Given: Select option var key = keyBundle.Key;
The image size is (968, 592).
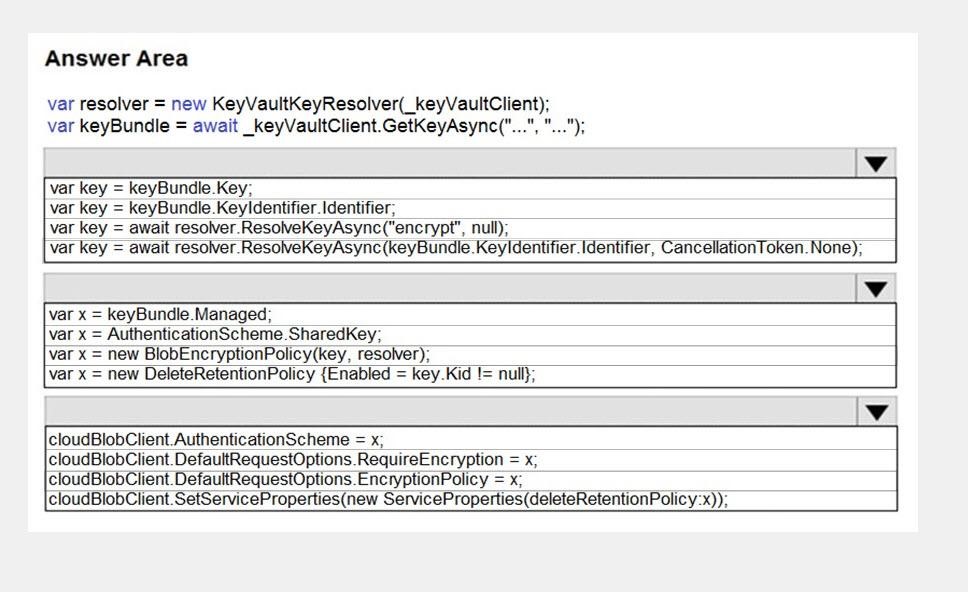Looking at the screenshot, I should (x=470, y=188).
